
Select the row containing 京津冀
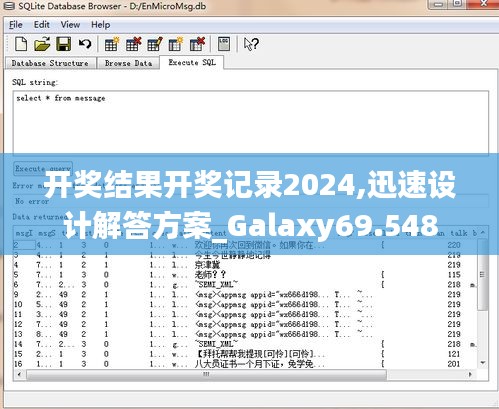(245, 265)
